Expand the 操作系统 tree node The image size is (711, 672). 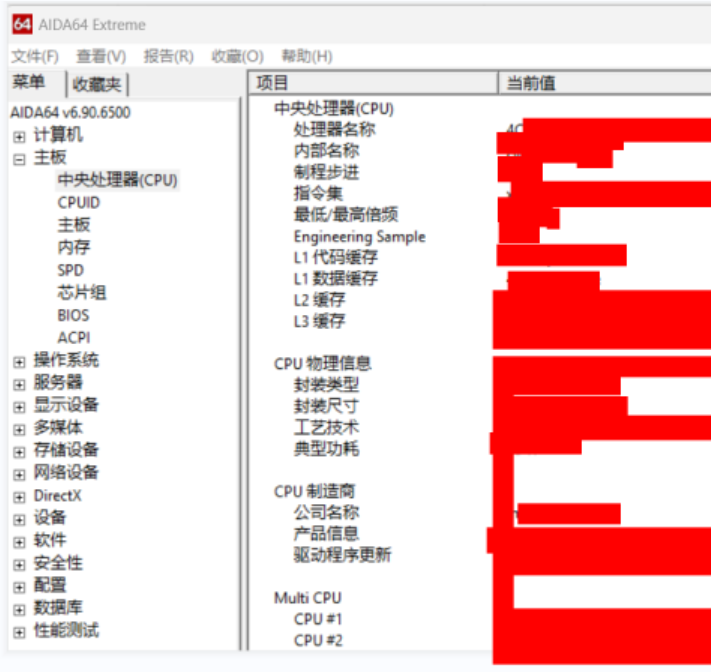[x=19, y=362]
